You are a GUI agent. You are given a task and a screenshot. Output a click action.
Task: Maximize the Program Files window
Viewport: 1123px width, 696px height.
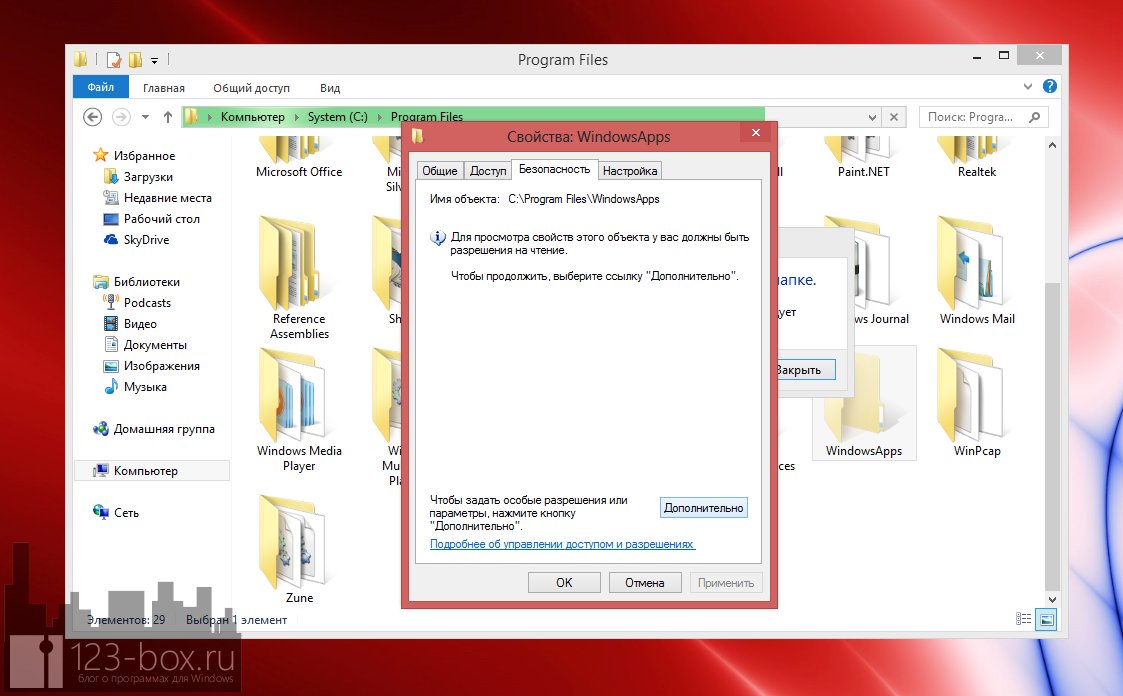click(1003, 56)
